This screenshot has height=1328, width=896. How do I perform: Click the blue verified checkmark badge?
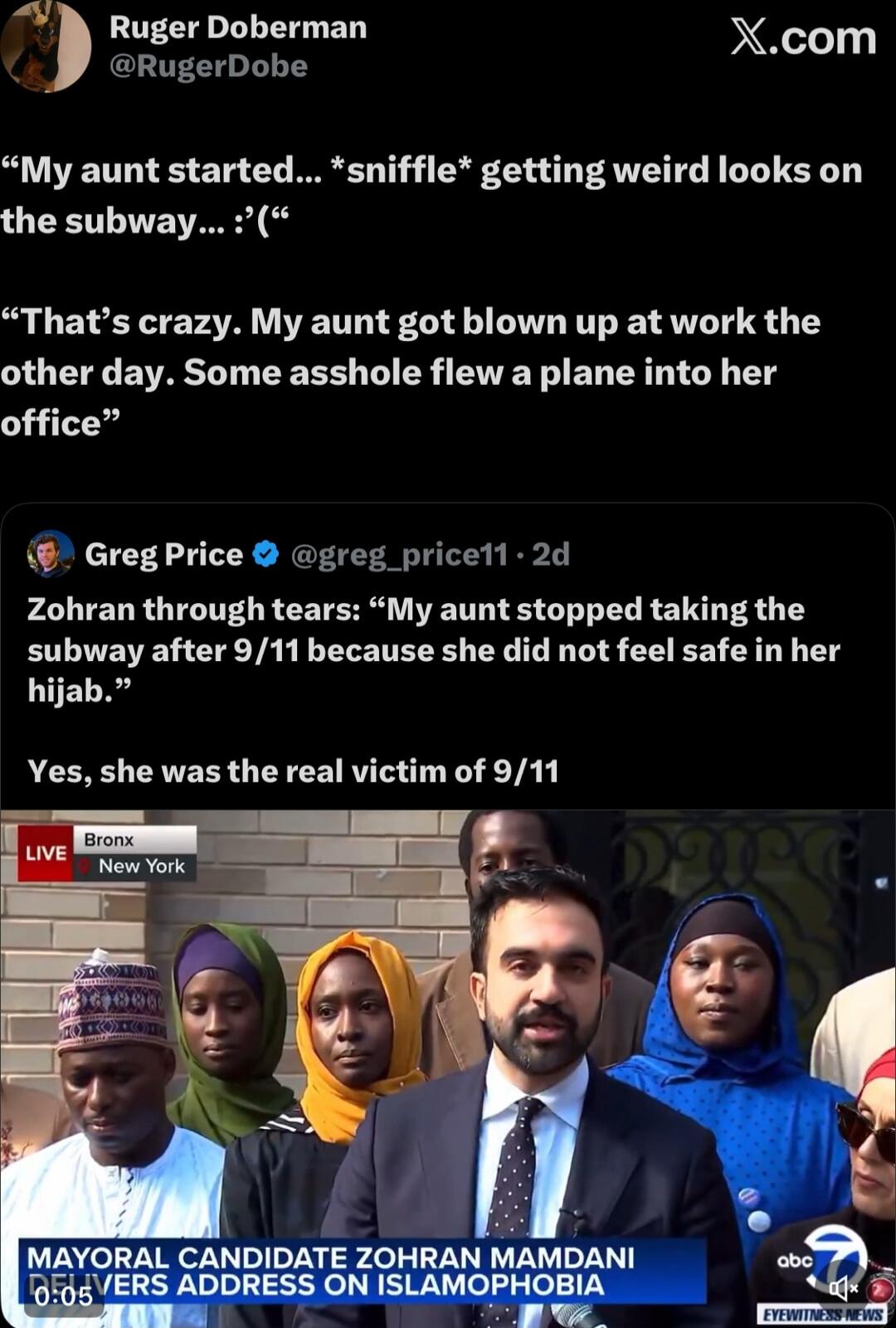pyautogui.click(x=265, y=554)
